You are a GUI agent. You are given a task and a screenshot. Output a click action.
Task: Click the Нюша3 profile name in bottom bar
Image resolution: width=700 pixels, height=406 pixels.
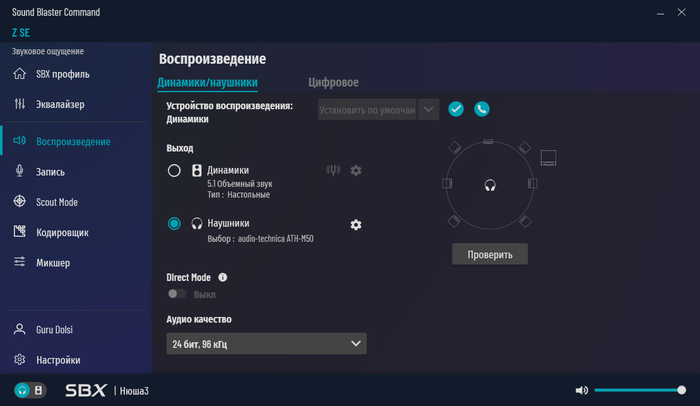[134, 391]
